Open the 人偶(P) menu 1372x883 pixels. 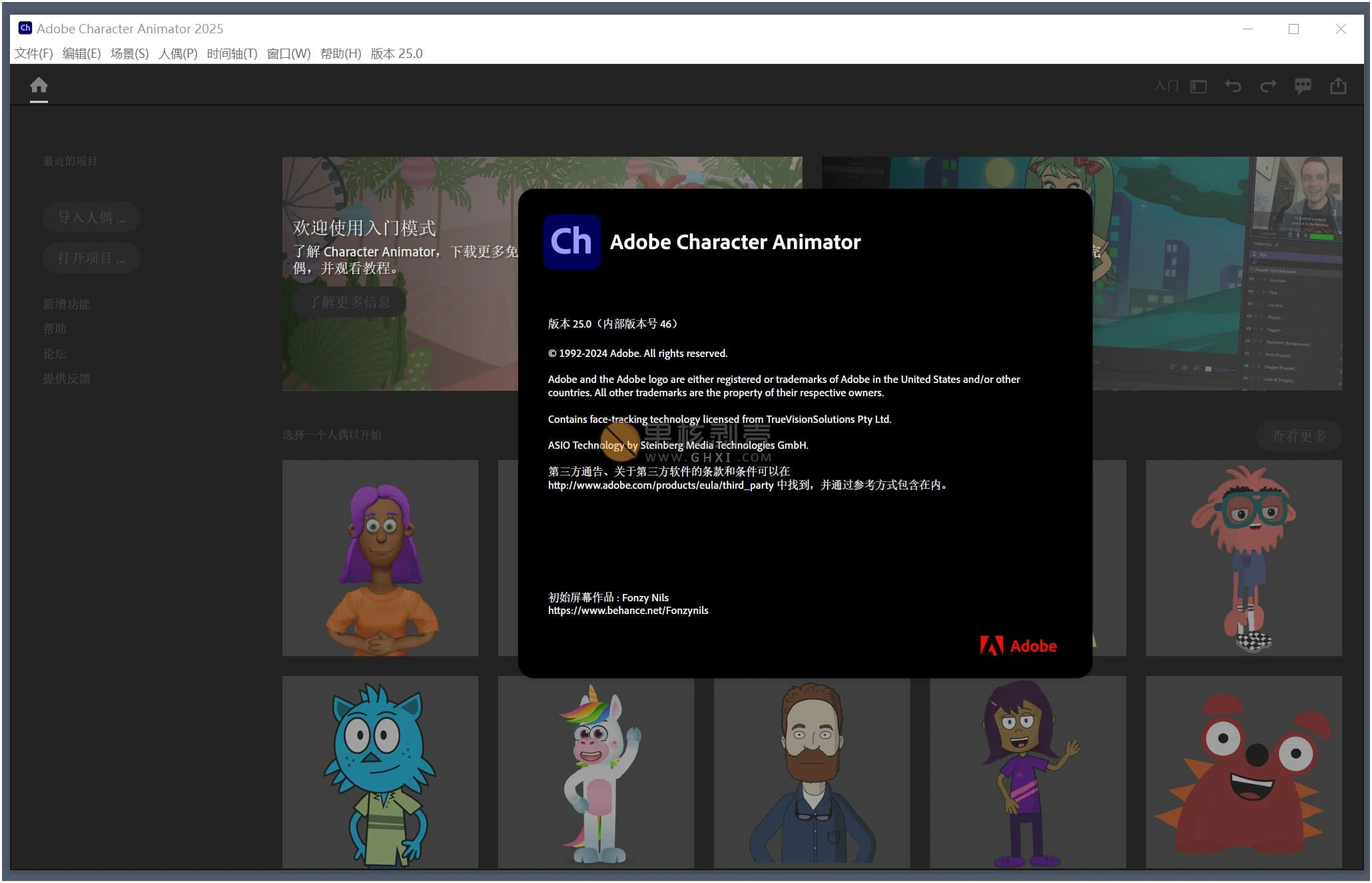178,53
